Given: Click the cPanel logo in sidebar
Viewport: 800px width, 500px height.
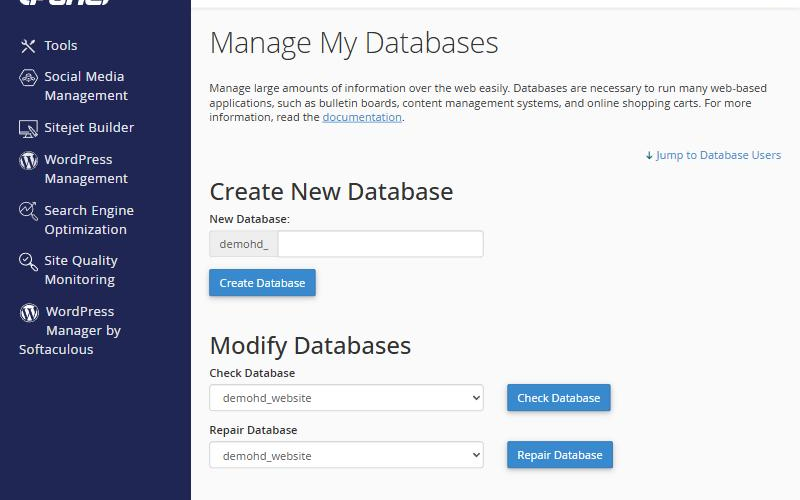Looking at the screenshot, I should click(65, 3).
